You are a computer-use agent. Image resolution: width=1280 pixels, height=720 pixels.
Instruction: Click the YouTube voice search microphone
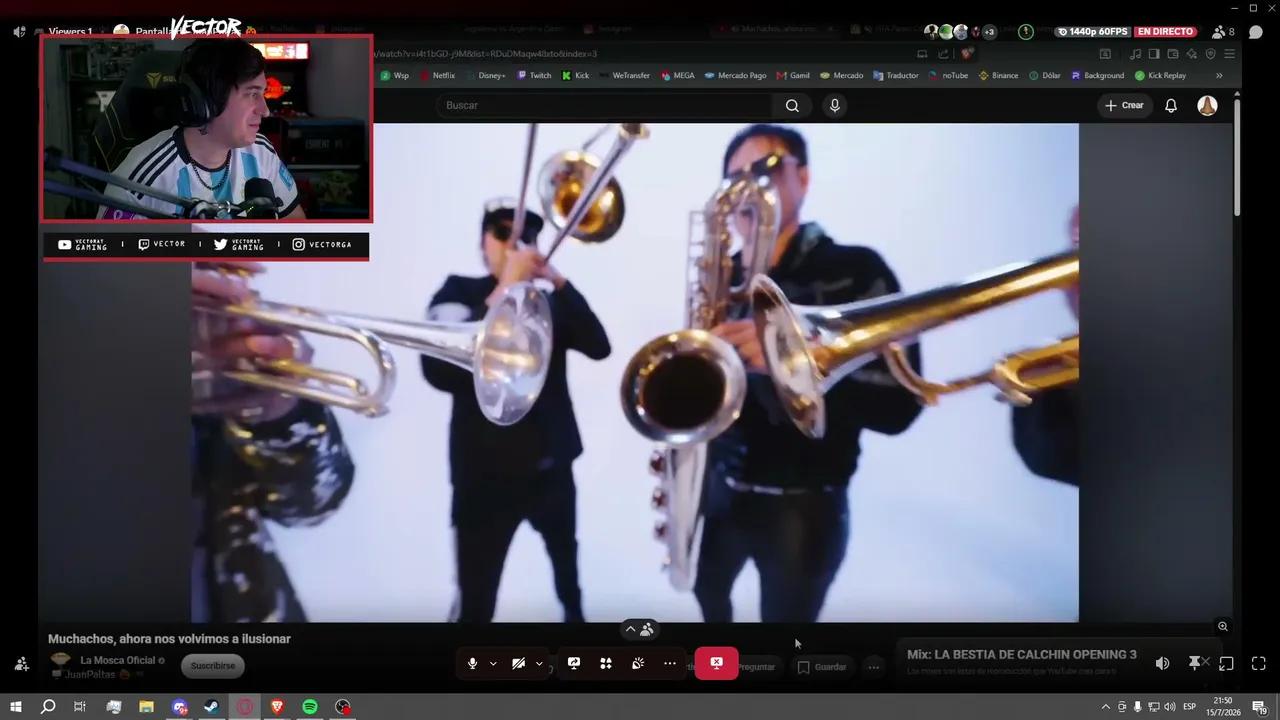tap(835, 105)
